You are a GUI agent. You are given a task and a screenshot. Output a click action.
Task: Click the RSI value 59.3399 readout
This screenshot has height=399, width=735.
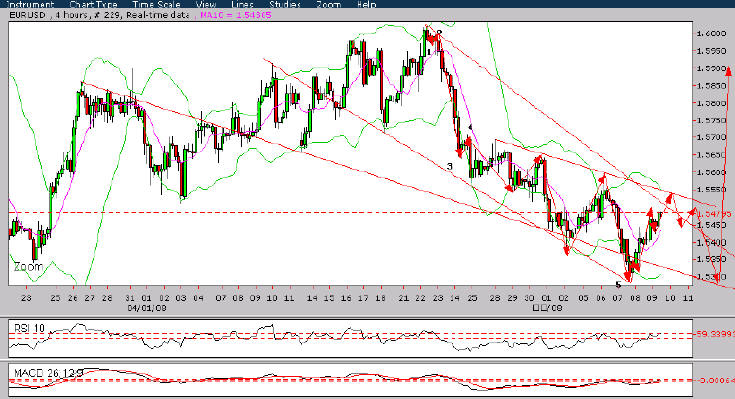coord(715,334)
